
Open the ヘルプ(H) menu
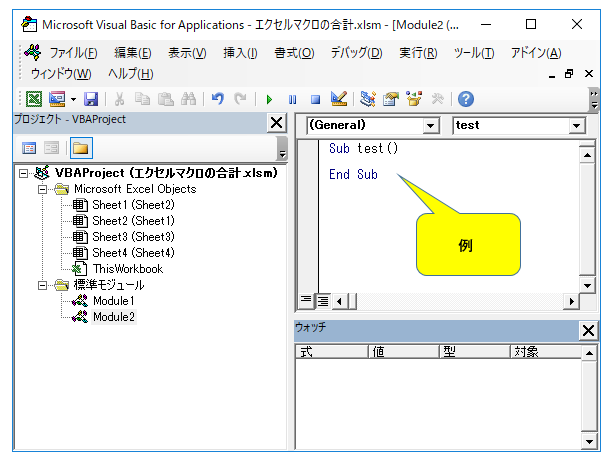[130, 73]
